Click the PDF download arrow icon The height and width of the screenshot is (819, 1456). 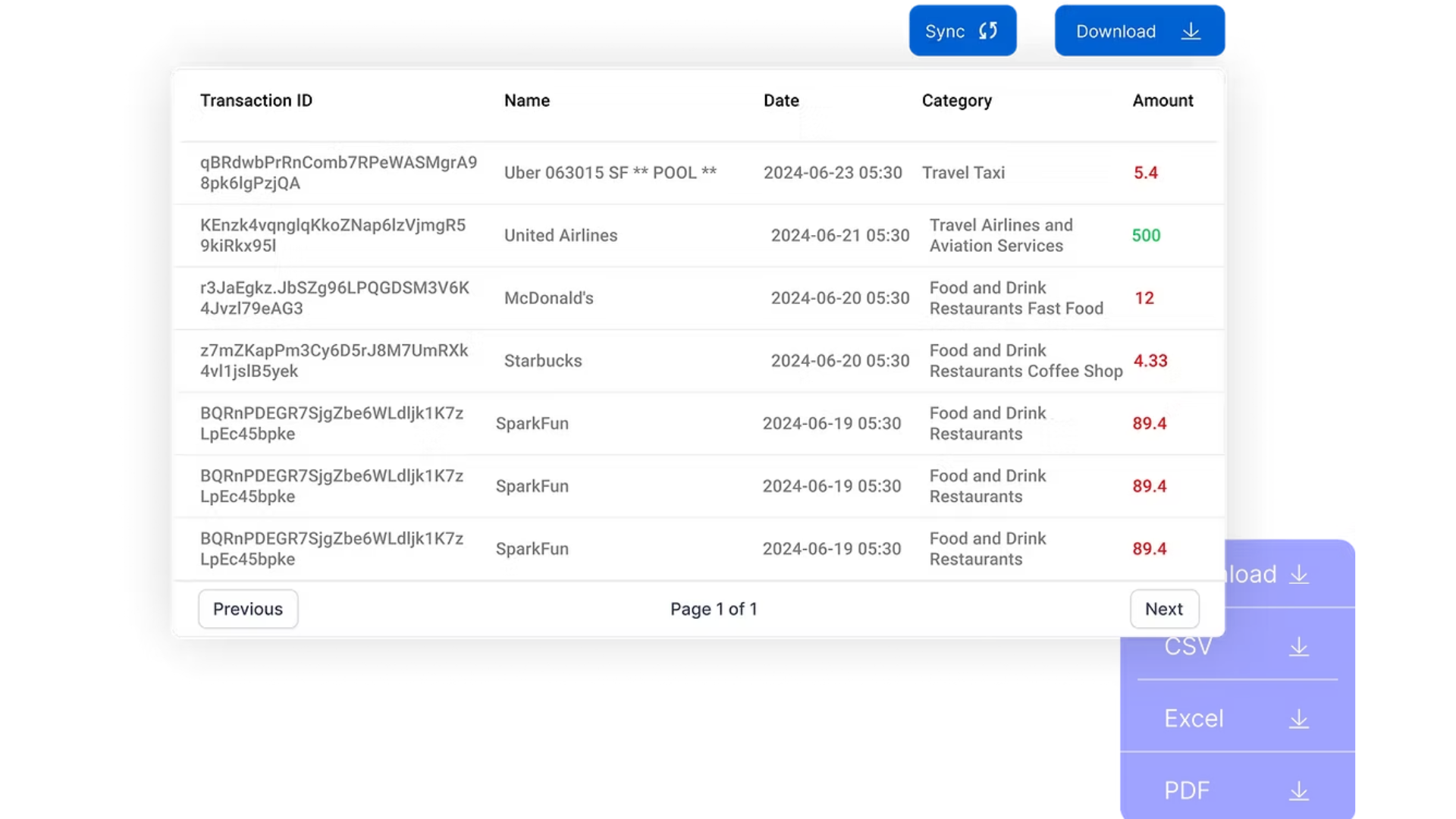pos(1298,791)
